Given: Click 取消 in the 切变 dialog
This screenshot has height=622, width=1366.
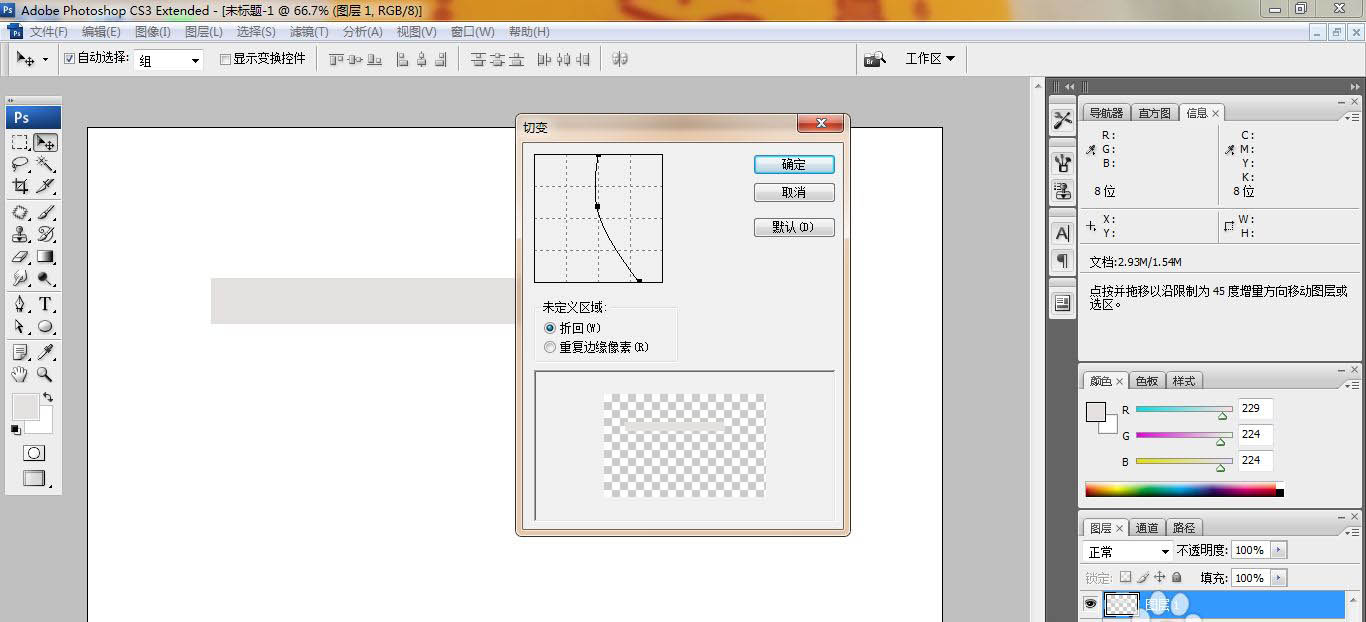Looking at the screenshot, I should coord(794,192).
